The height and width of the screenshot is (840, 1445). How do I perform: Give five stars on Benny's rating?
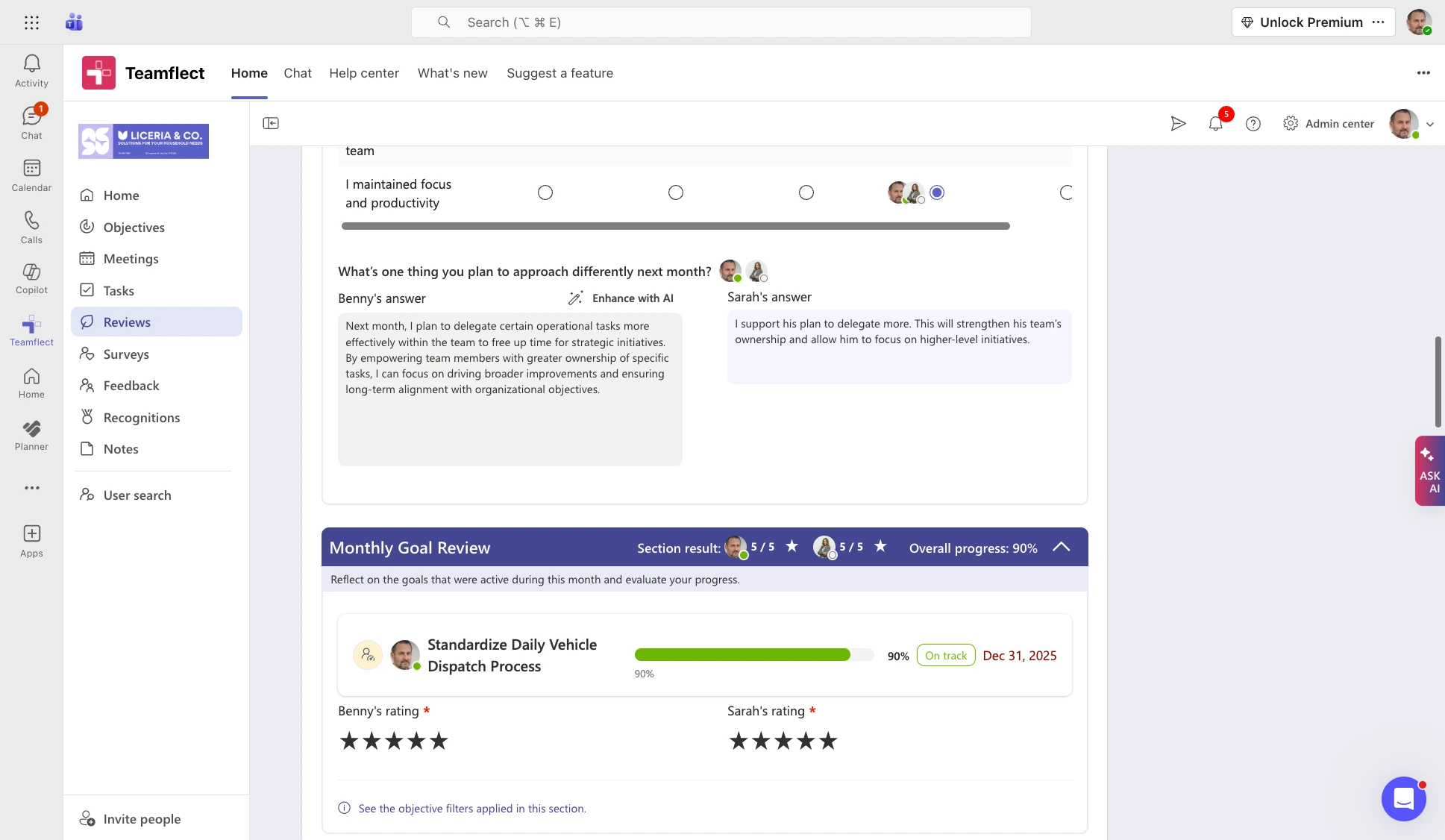pos(439,740)
